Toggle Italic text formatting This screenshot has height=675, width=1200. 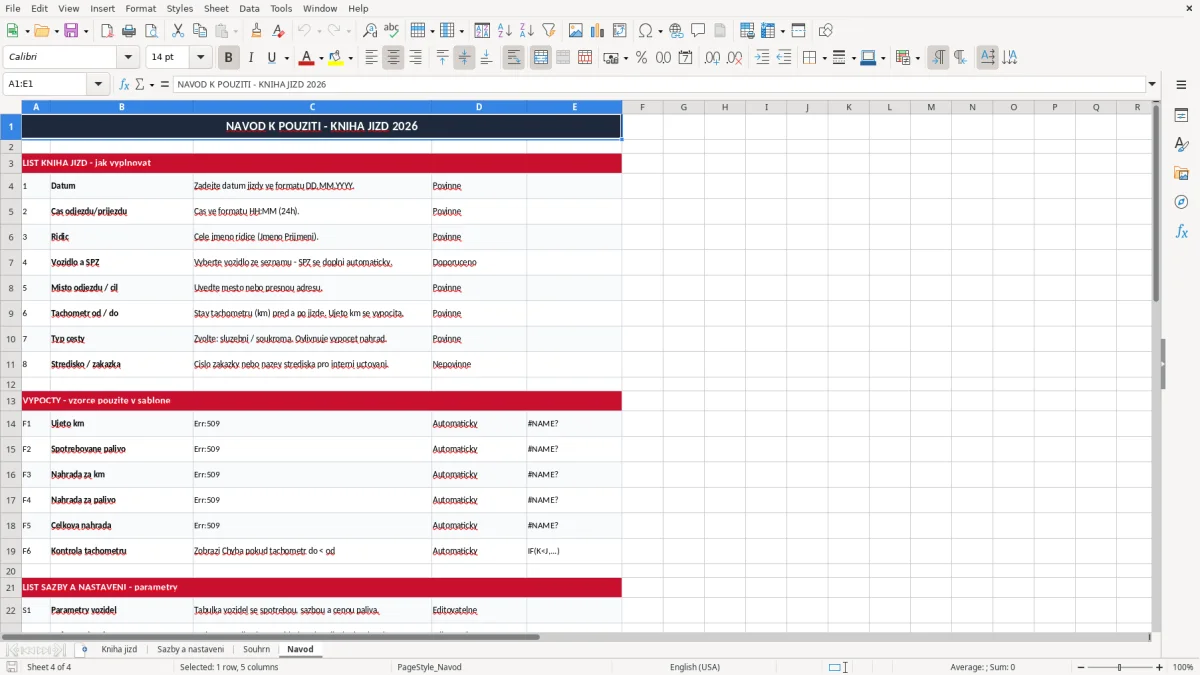click(250, 58)
